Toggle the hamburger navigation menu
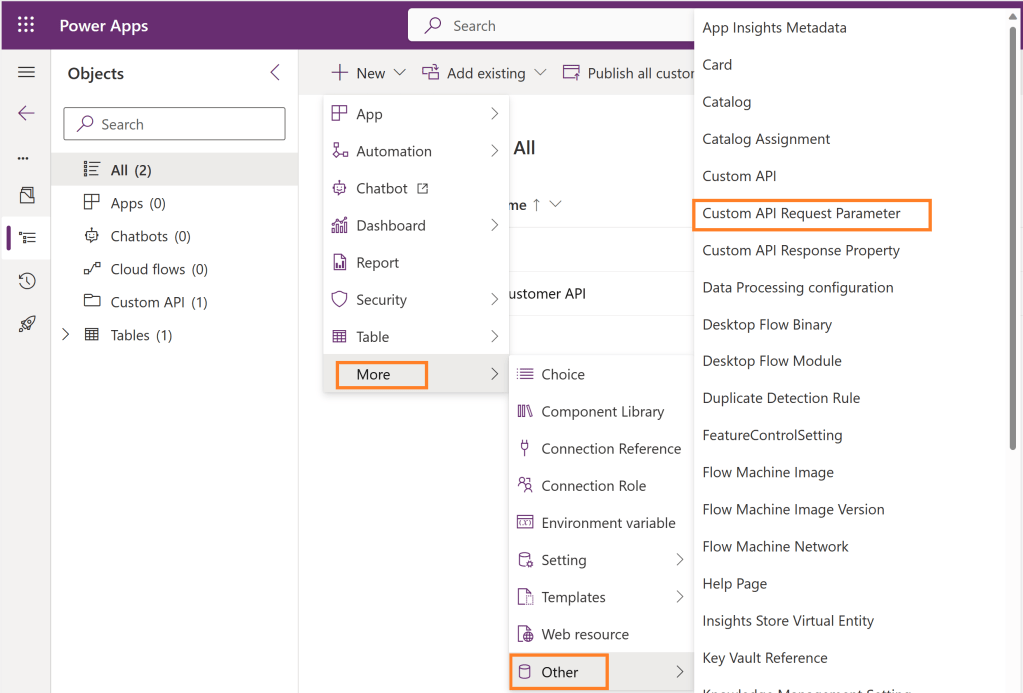This screenshot has height=693, width=1023. [x=27, y=73]
